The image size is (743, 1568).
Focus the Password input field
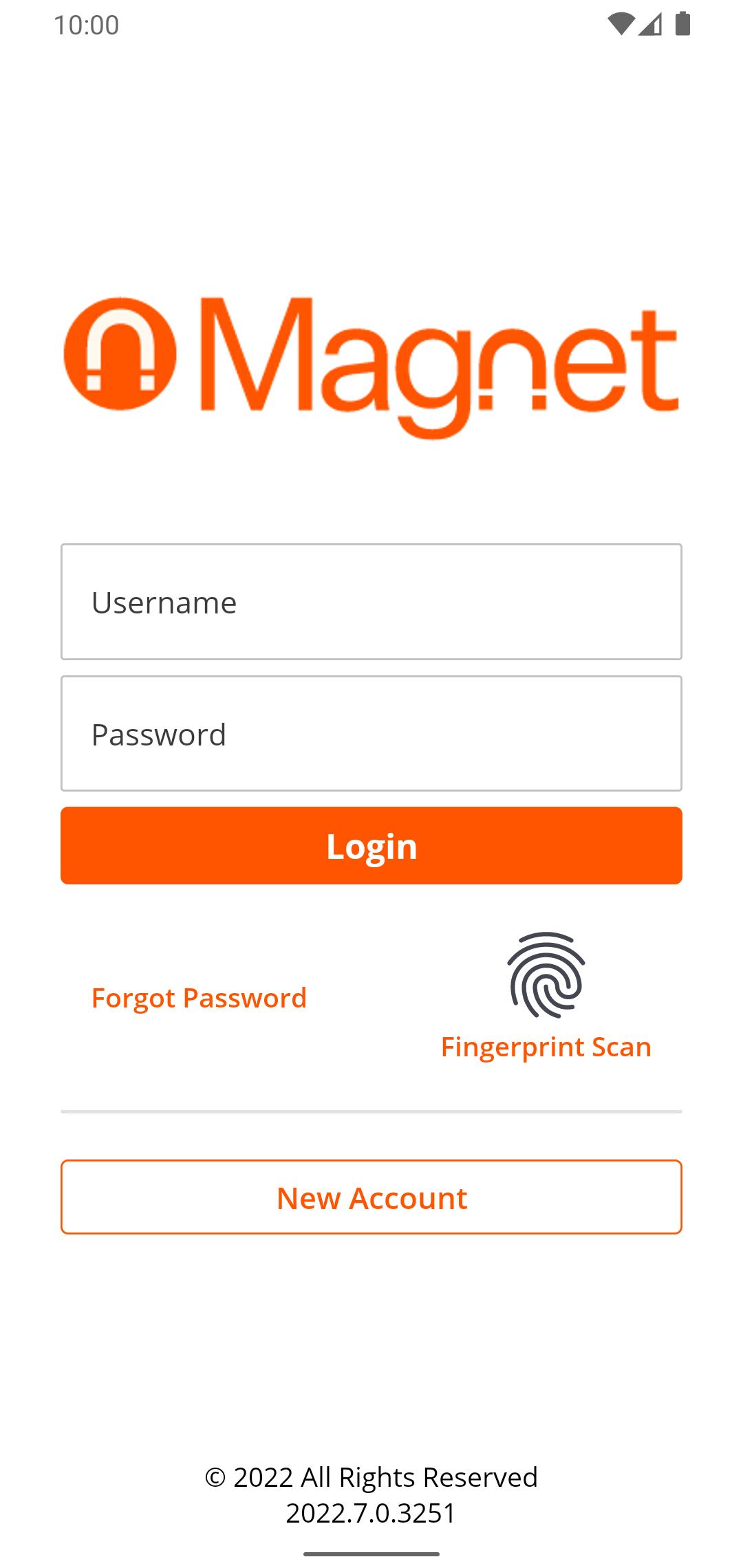click(x=371, y=734)
